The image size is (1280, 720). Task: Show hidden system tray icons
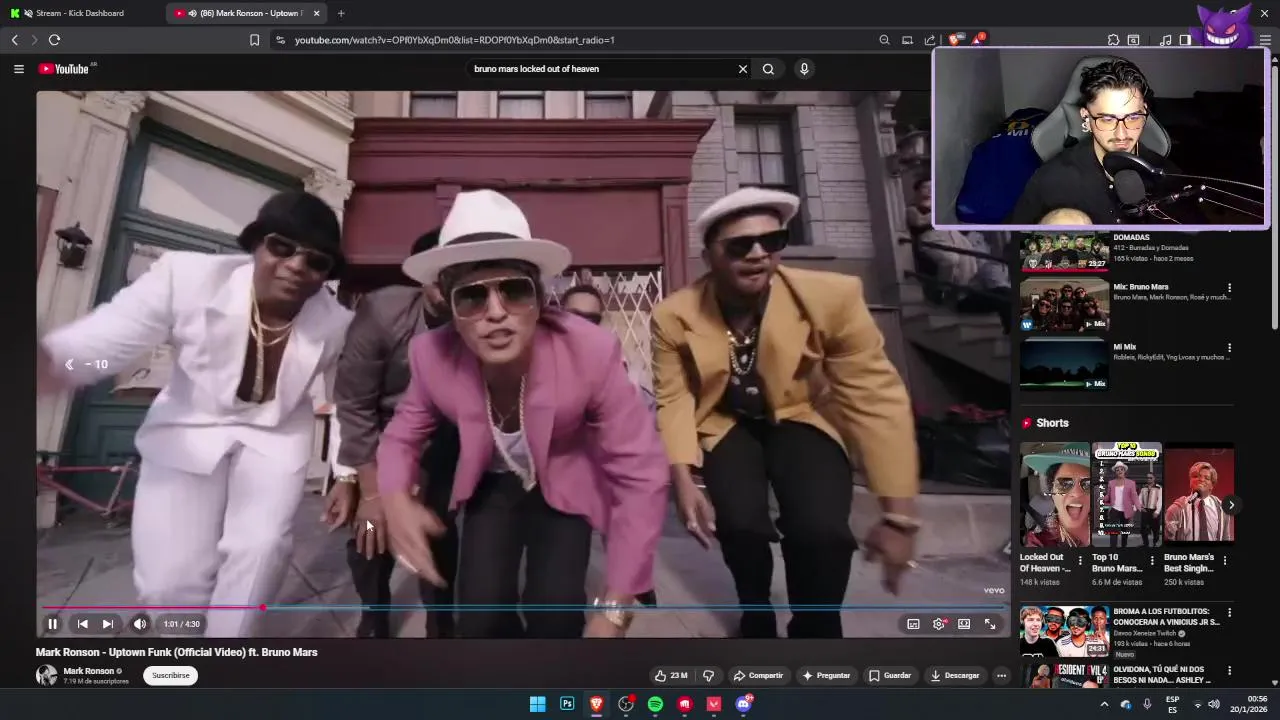tap(1105, 704)
